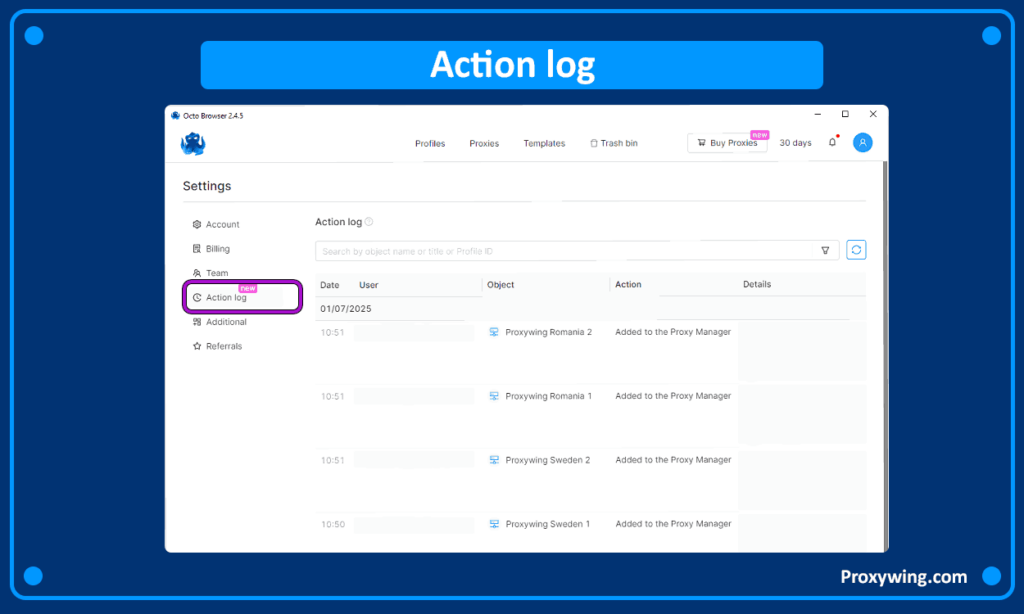Go to the Proxies tab
The width and height of the screenshot is (1024, 614).
[484, 144]
